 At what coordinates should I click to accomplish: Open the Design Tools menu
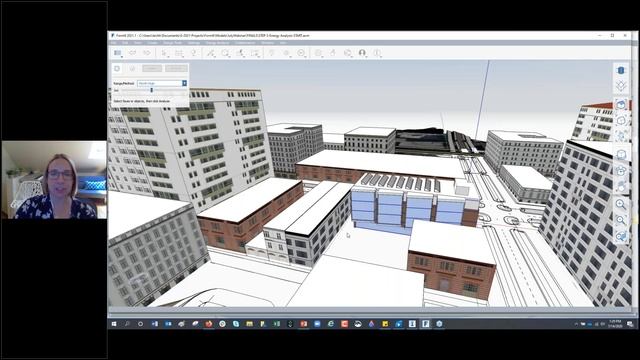click(173, 42)
